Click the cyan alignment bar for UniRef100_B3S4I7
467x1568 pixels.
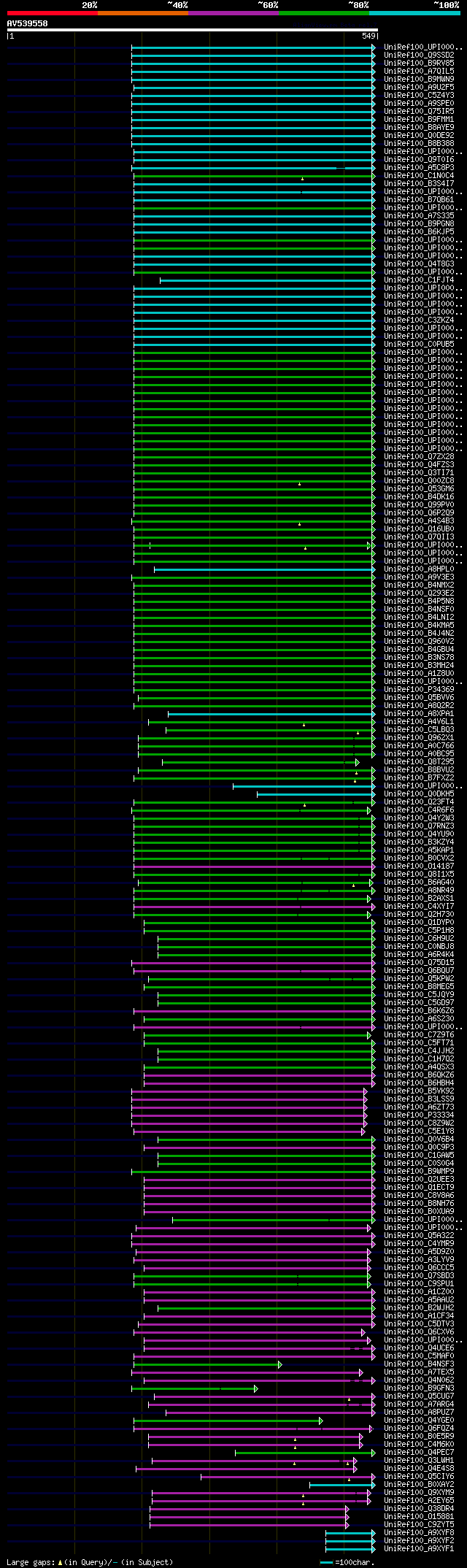pos(254,183)
